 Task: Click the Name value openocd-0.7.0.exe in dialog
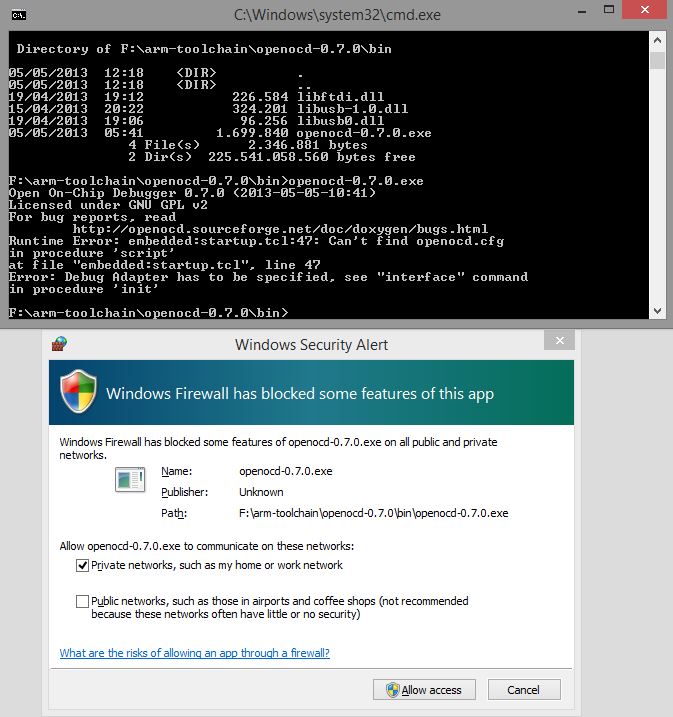click(286, 471)
